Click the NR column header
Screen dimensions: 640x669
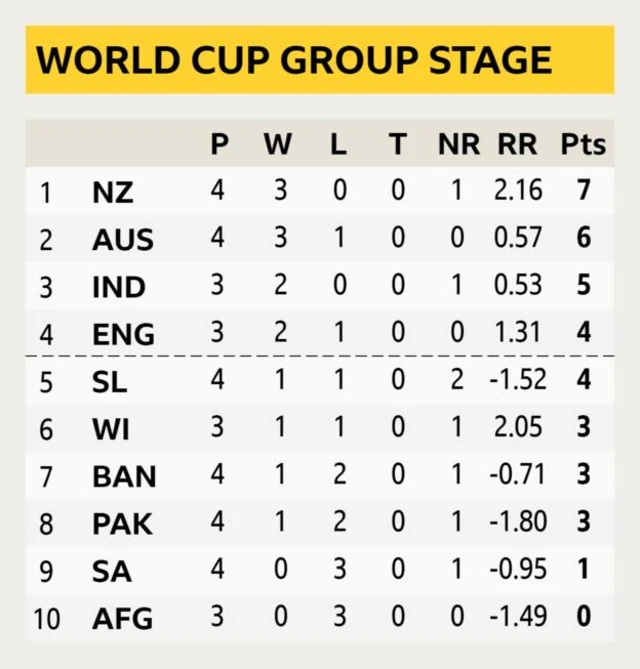(x=459, y=145)
